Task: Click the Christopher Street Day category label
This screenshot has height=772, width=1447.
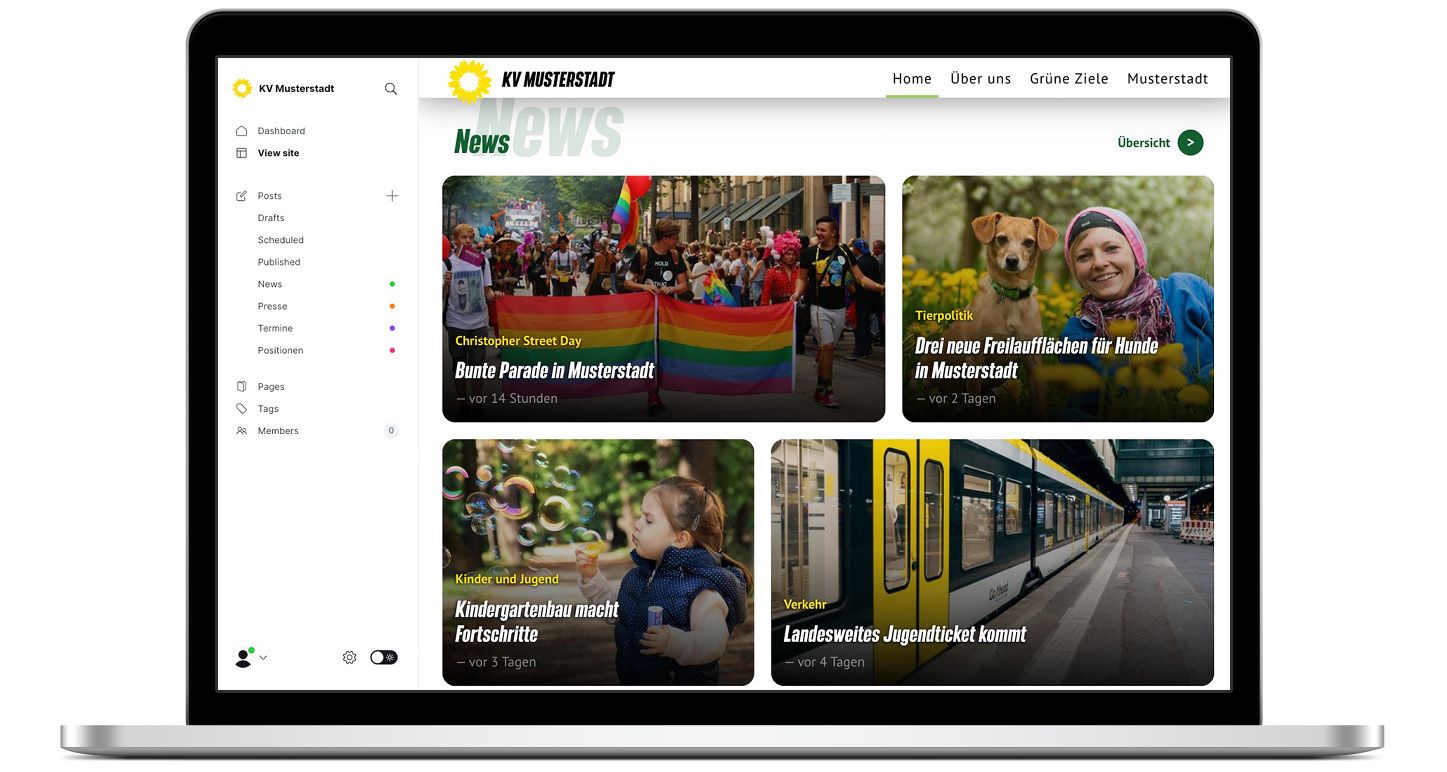Action: (x=518, y=341)
